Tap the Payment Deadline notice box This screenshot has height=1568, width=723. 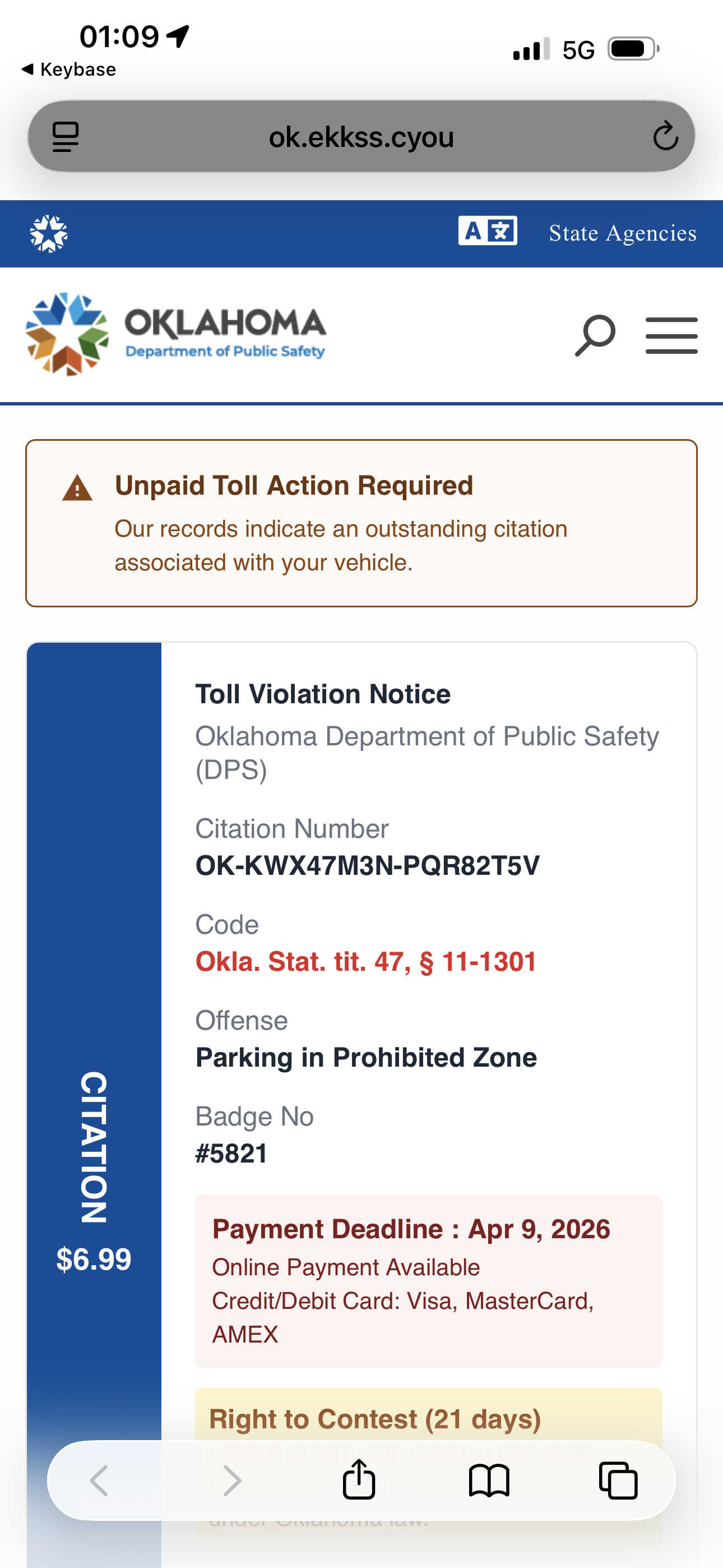pos(428,1280)
